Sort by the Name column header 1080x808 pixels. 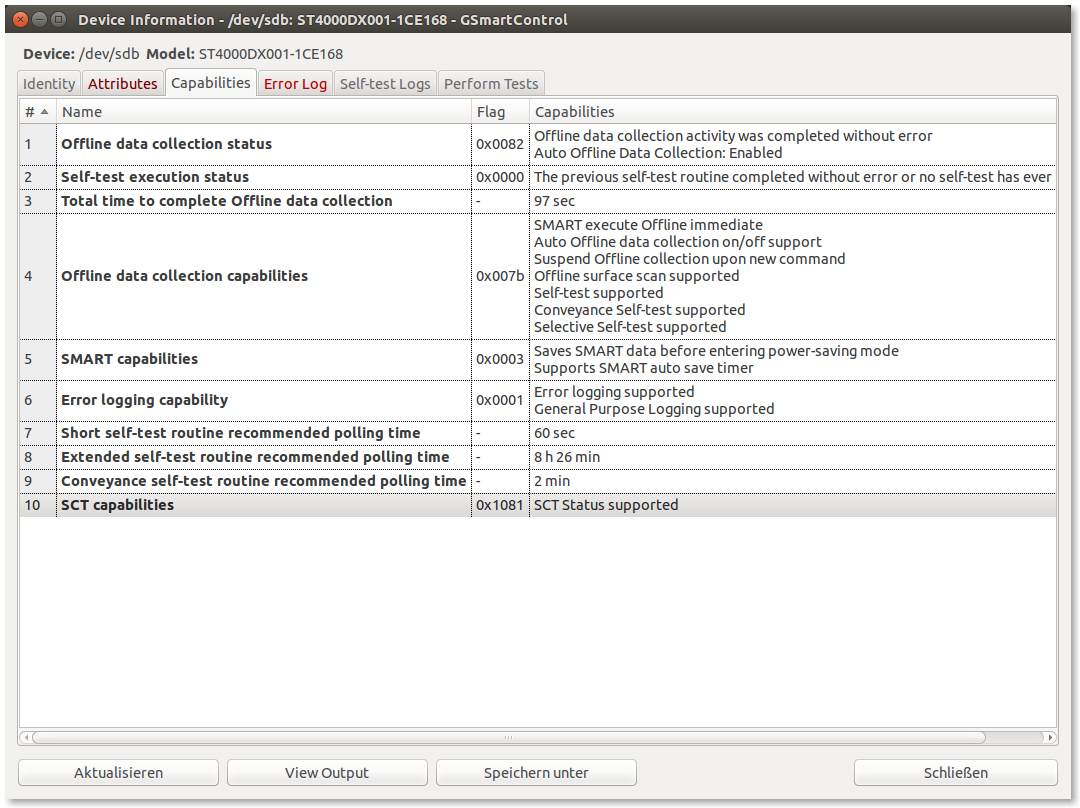pyautogui.click(x=264, y=112)
